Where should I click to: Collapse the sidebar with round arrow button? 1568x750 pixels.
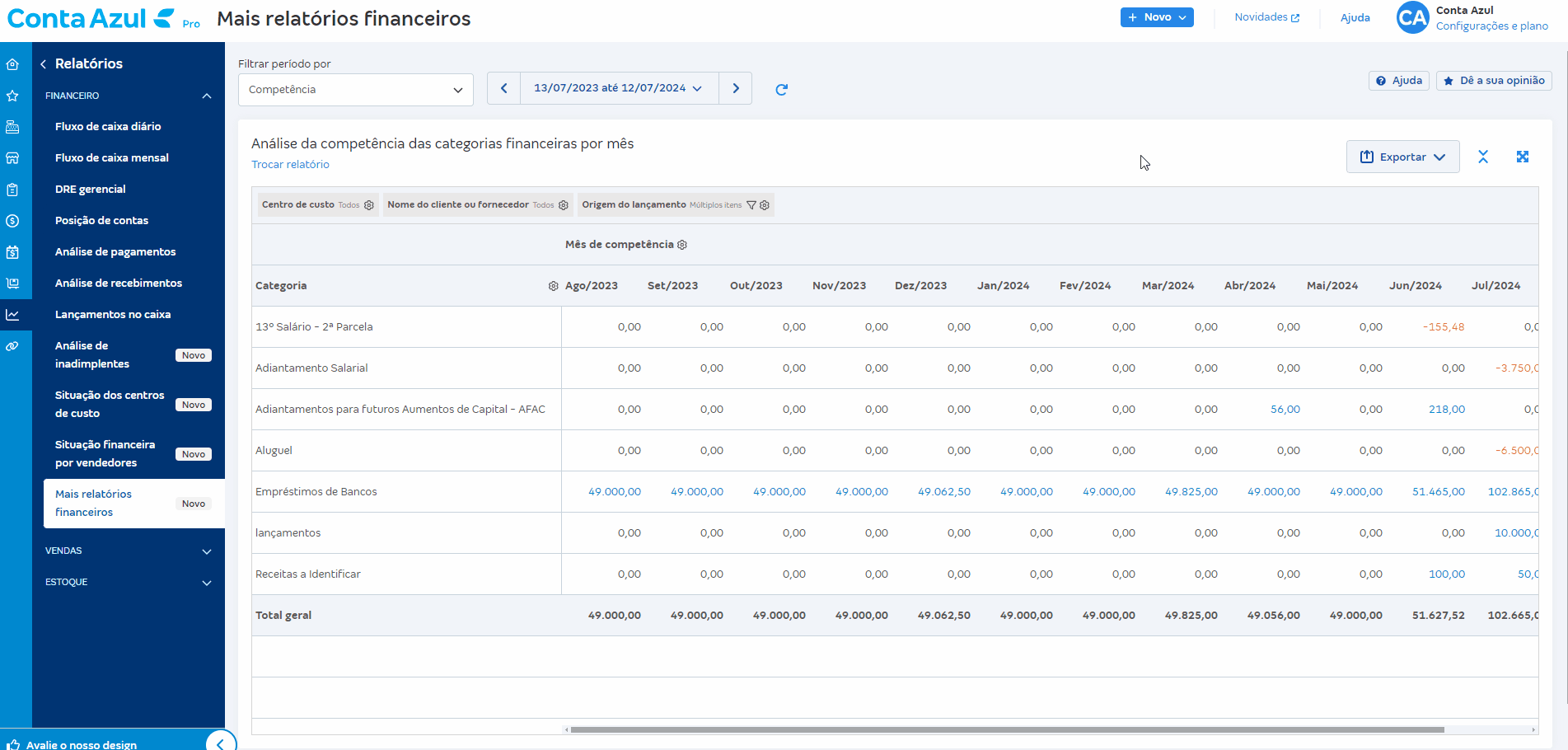(x=220, y=743)
